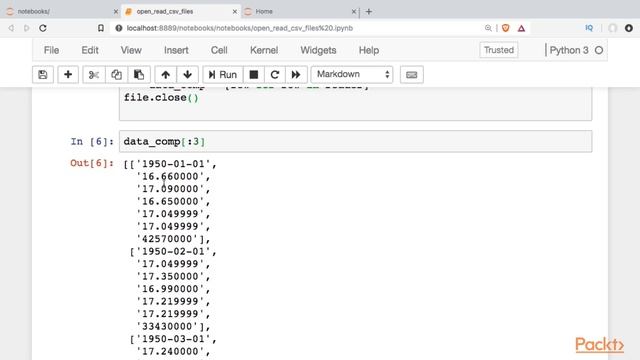The width and height of the screenshot is (640, 360).
Task: Click the IQ extension icon
Action: tap(589, 28)
